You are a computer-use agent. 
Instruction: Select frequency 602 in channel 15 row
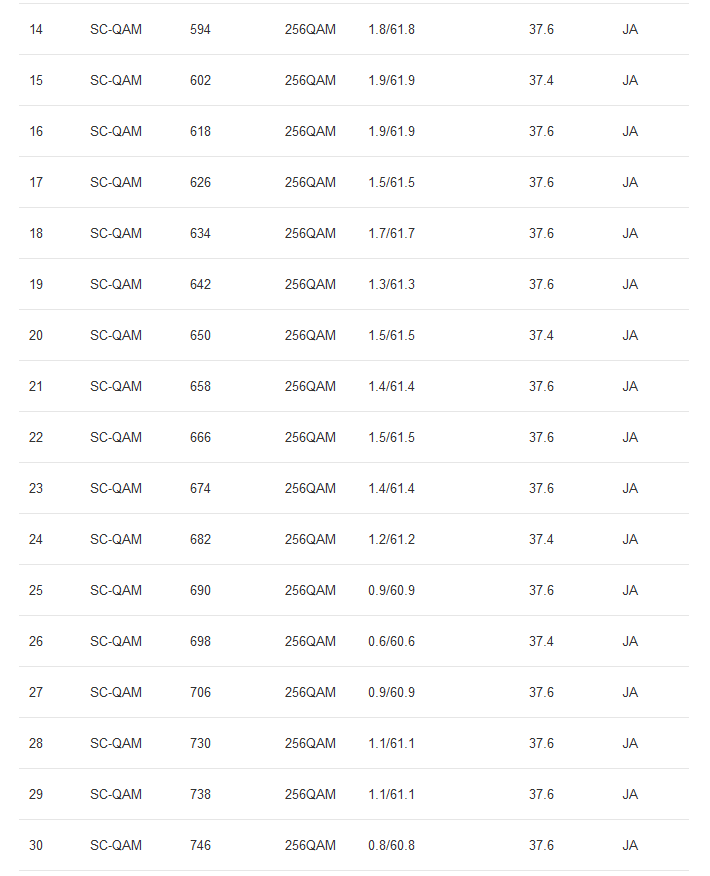(200, 81)
